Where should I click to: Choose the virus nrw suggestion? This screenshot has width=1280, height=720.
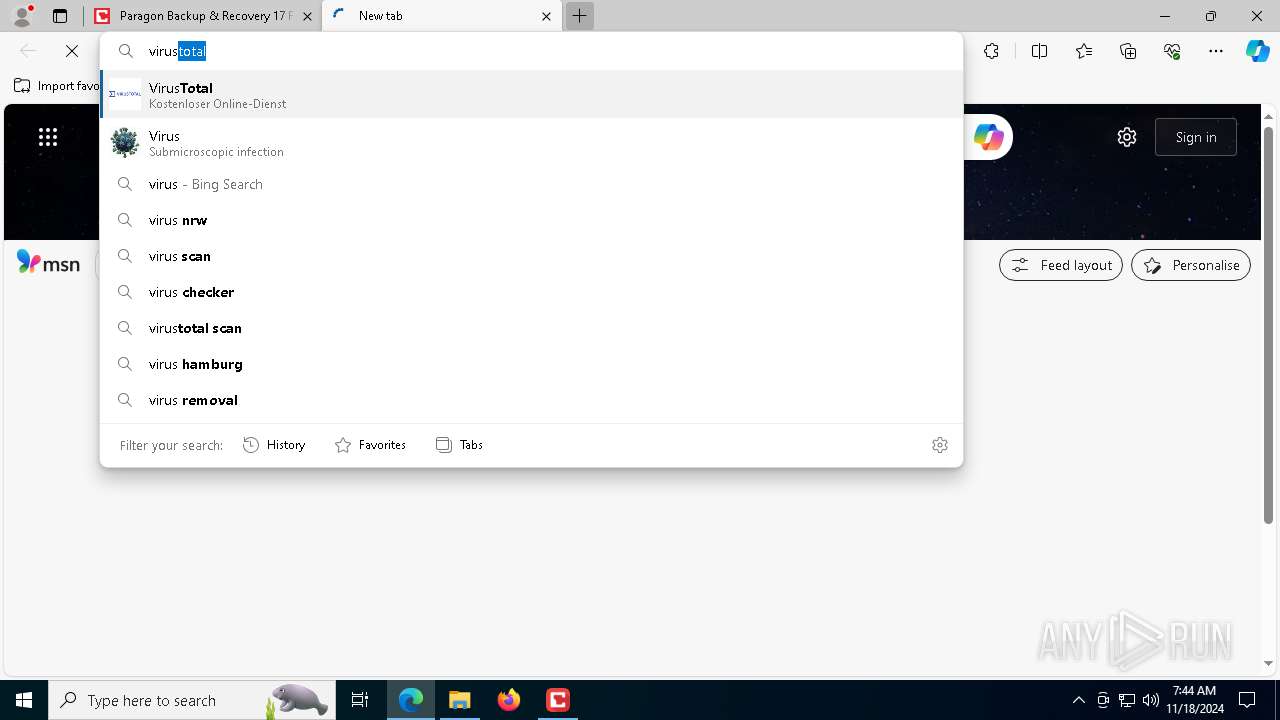tap(531, 220)
